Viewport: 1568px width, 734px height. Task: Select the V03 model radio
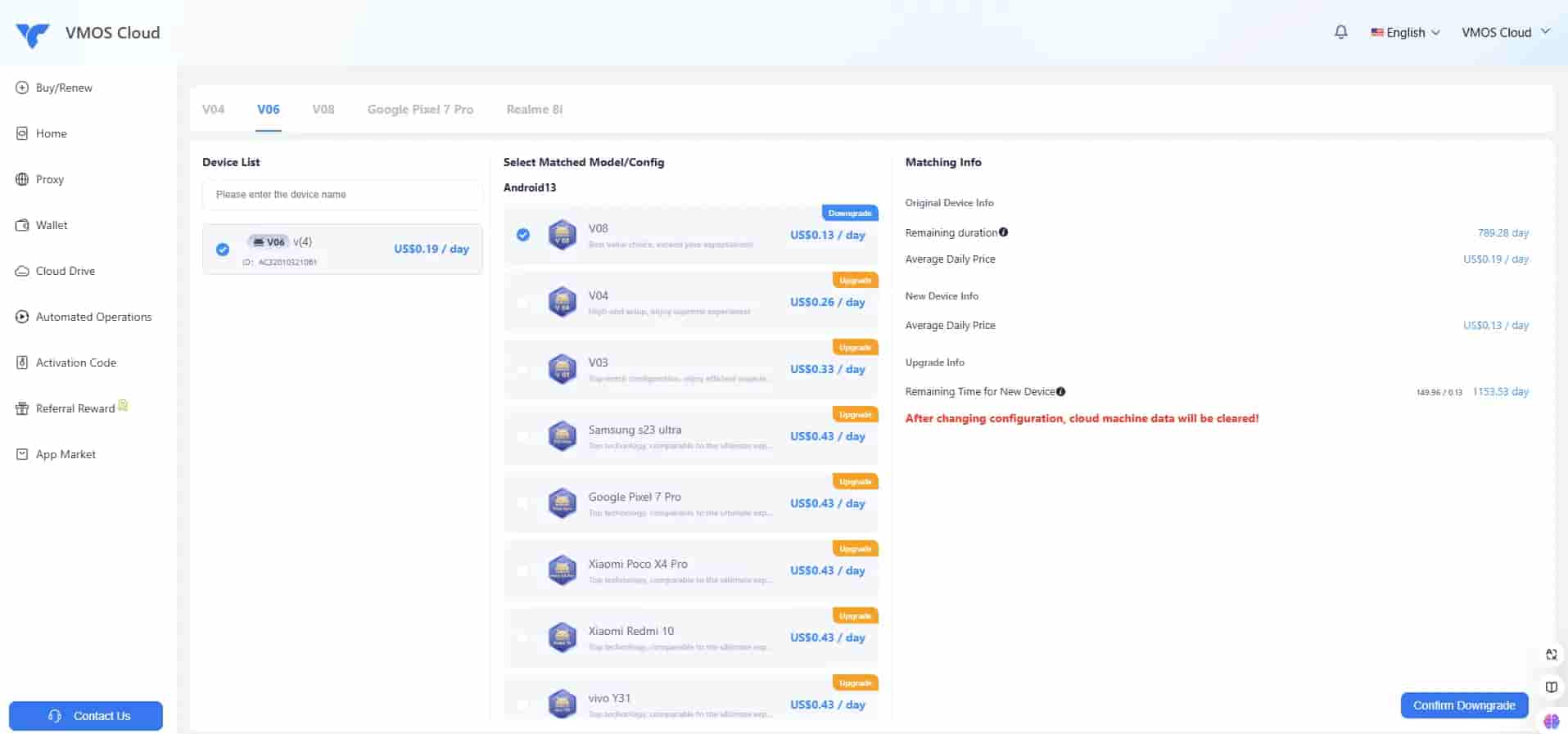coord(522,369)
